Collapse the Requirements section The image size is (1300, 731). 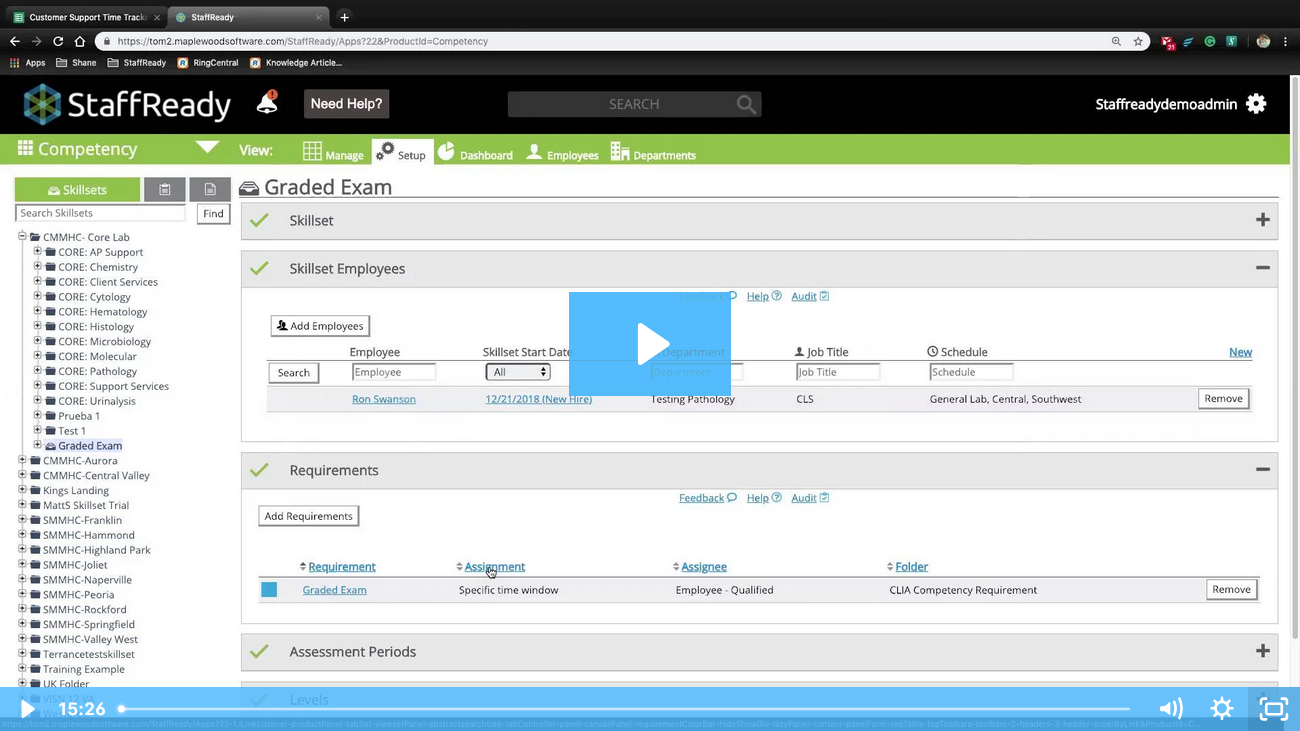(1262, 470)
